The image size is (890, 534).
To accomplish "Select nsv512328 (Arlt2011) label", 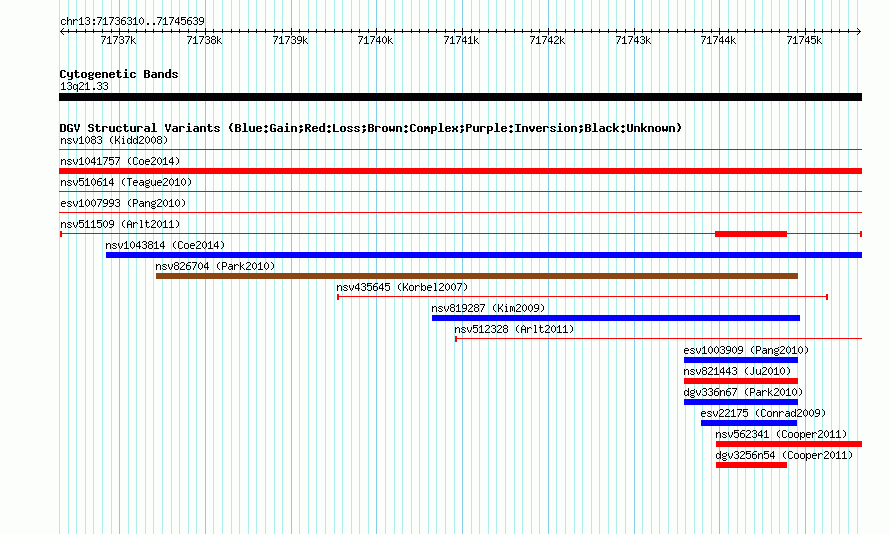I will pos(514,329).
